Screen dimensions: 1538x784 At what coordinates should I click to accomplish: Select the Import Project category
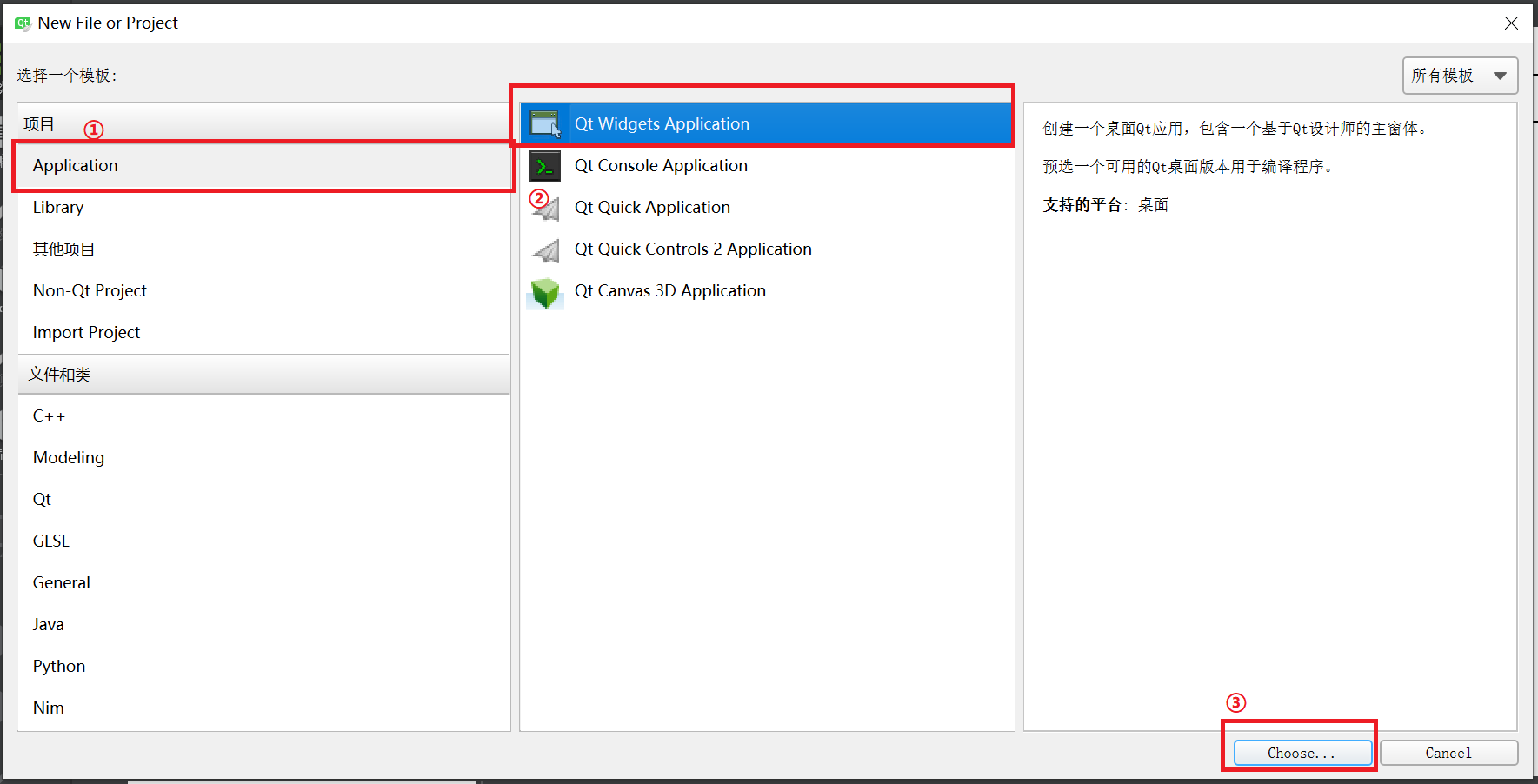point(263,333)
